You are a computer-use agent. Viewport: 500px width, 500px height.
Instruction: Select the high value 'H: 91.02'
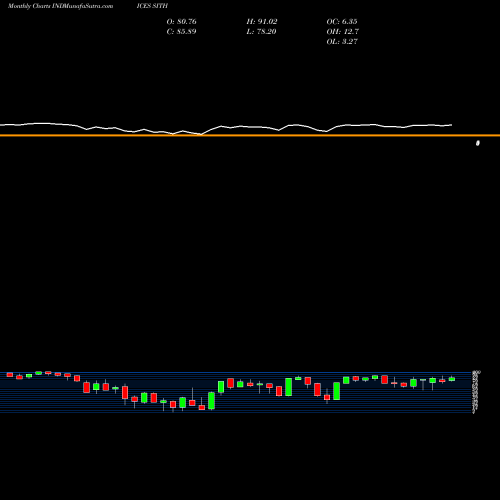coord(262,22)
